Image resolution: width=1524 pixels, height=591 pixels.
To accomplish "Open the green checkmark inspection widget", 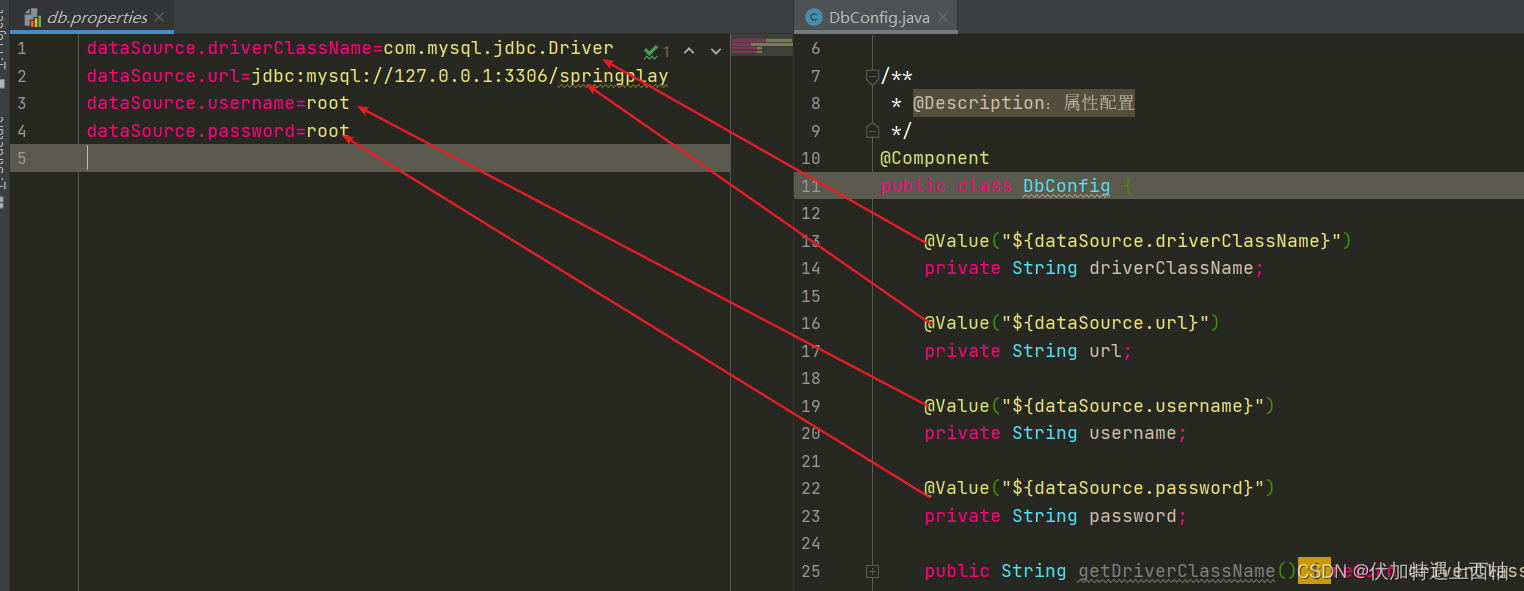I will pyautogui.click(x=657, y=51).
